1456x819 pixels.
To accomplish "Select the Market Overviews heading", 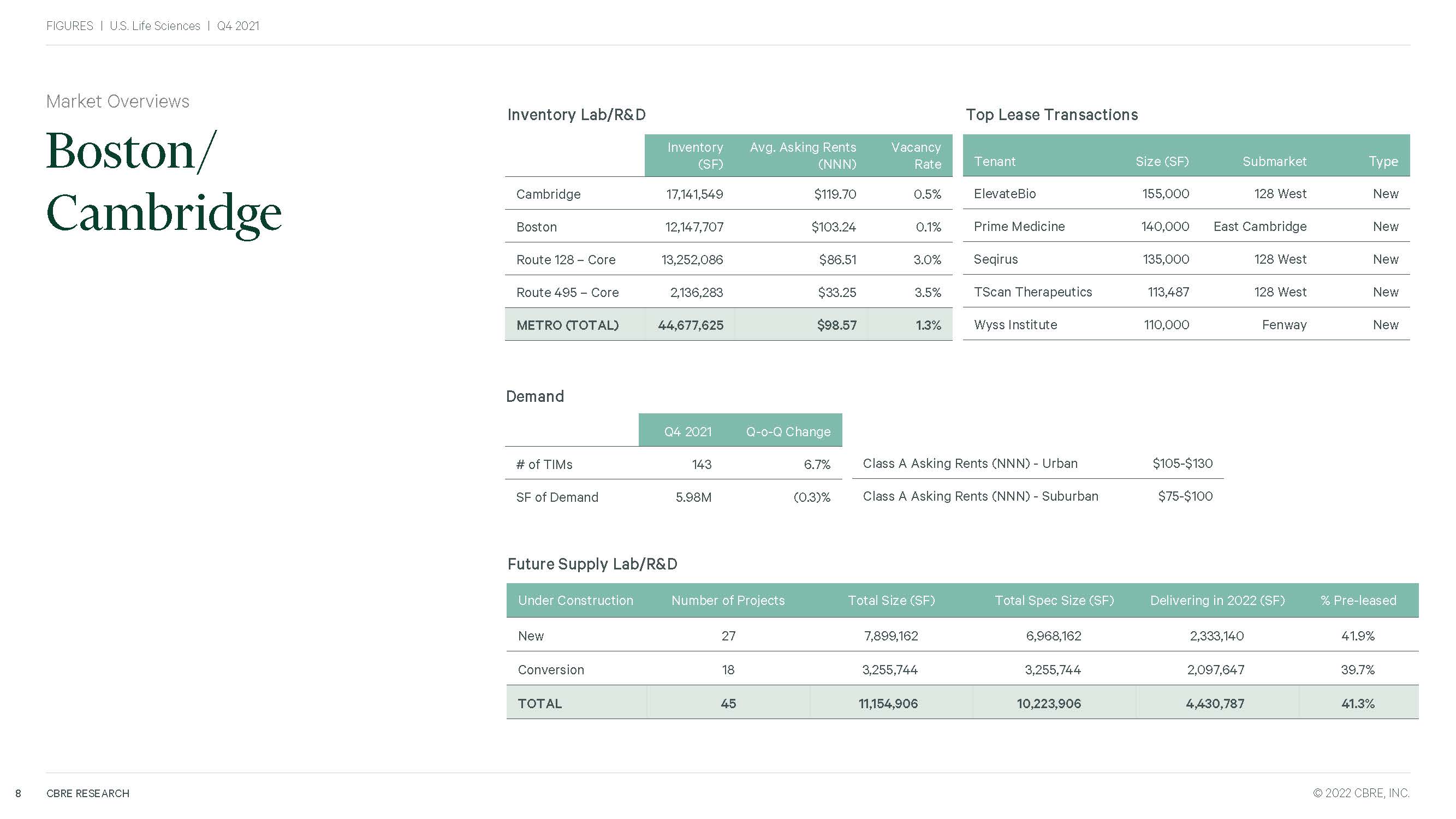I will tap(117, 101).
